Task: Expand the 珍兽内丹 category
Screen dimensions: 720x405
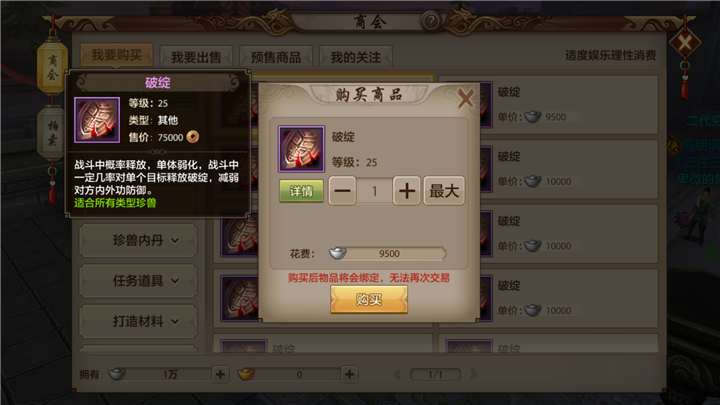Action: click(138, 240)
